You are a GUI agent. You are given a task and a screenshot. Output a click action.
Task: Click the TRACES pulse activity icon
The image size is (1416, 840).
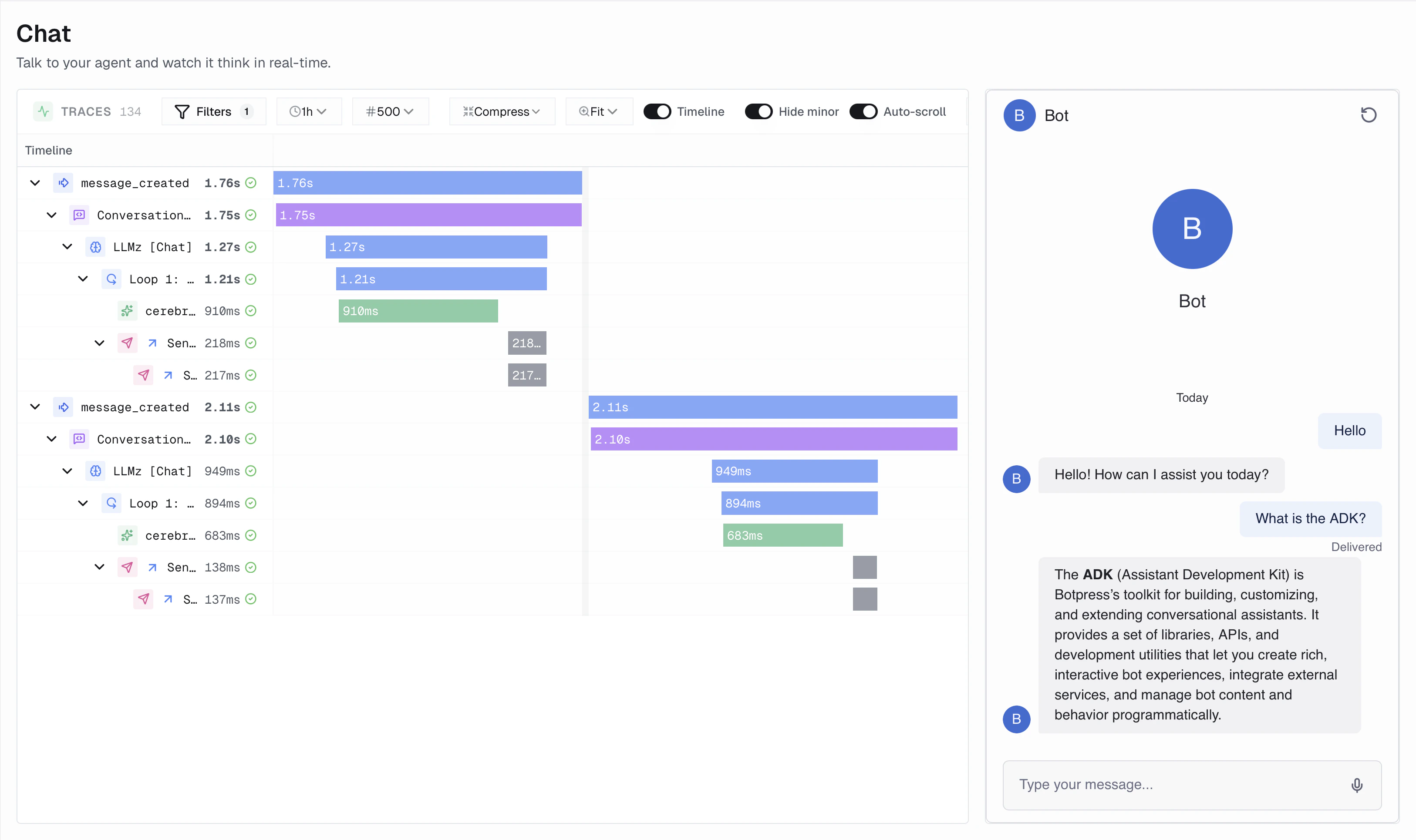point(44,111)
